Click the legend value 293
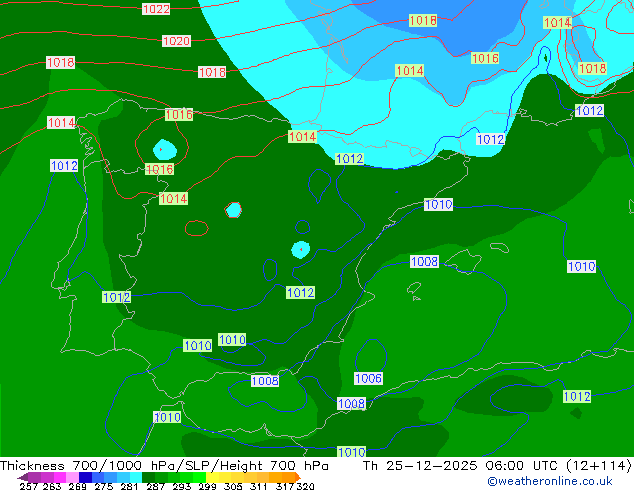This screenshot has height=490, width=634. coord(182,486)
